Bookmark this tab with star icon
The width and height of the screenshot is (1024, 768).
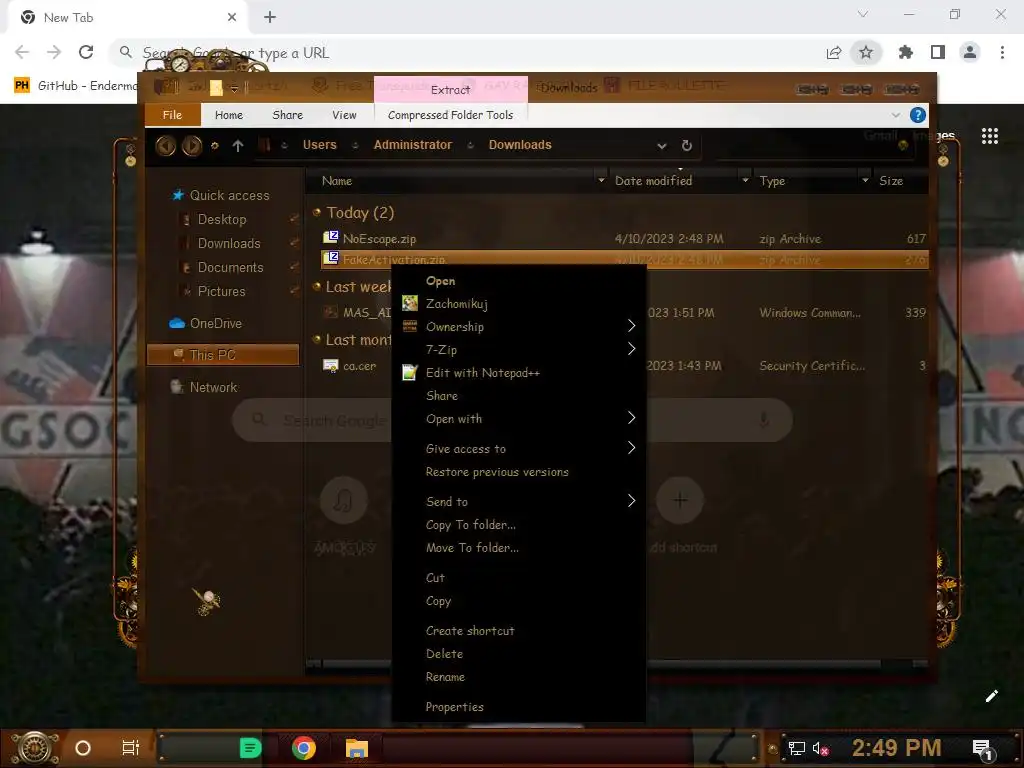pos(866,52)
